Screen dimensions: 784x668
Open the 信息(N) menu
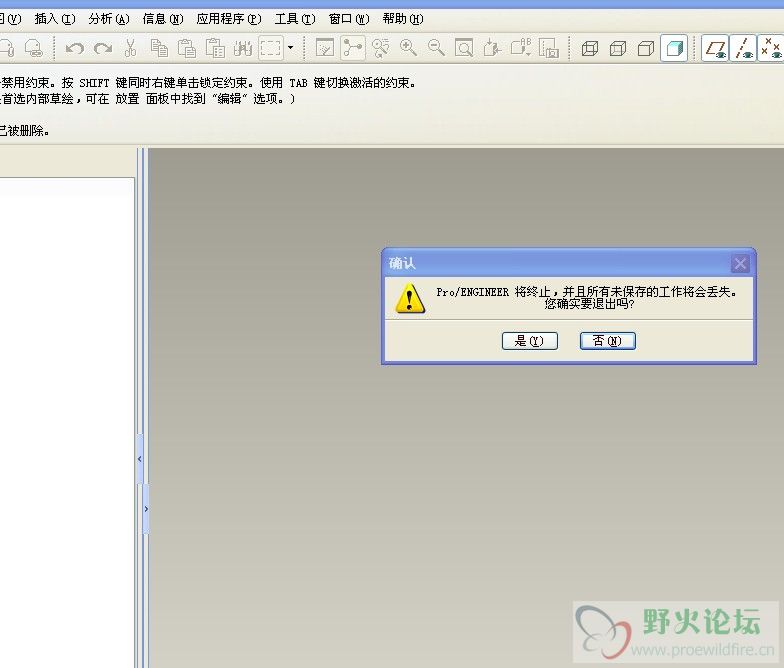coord(163,19)
